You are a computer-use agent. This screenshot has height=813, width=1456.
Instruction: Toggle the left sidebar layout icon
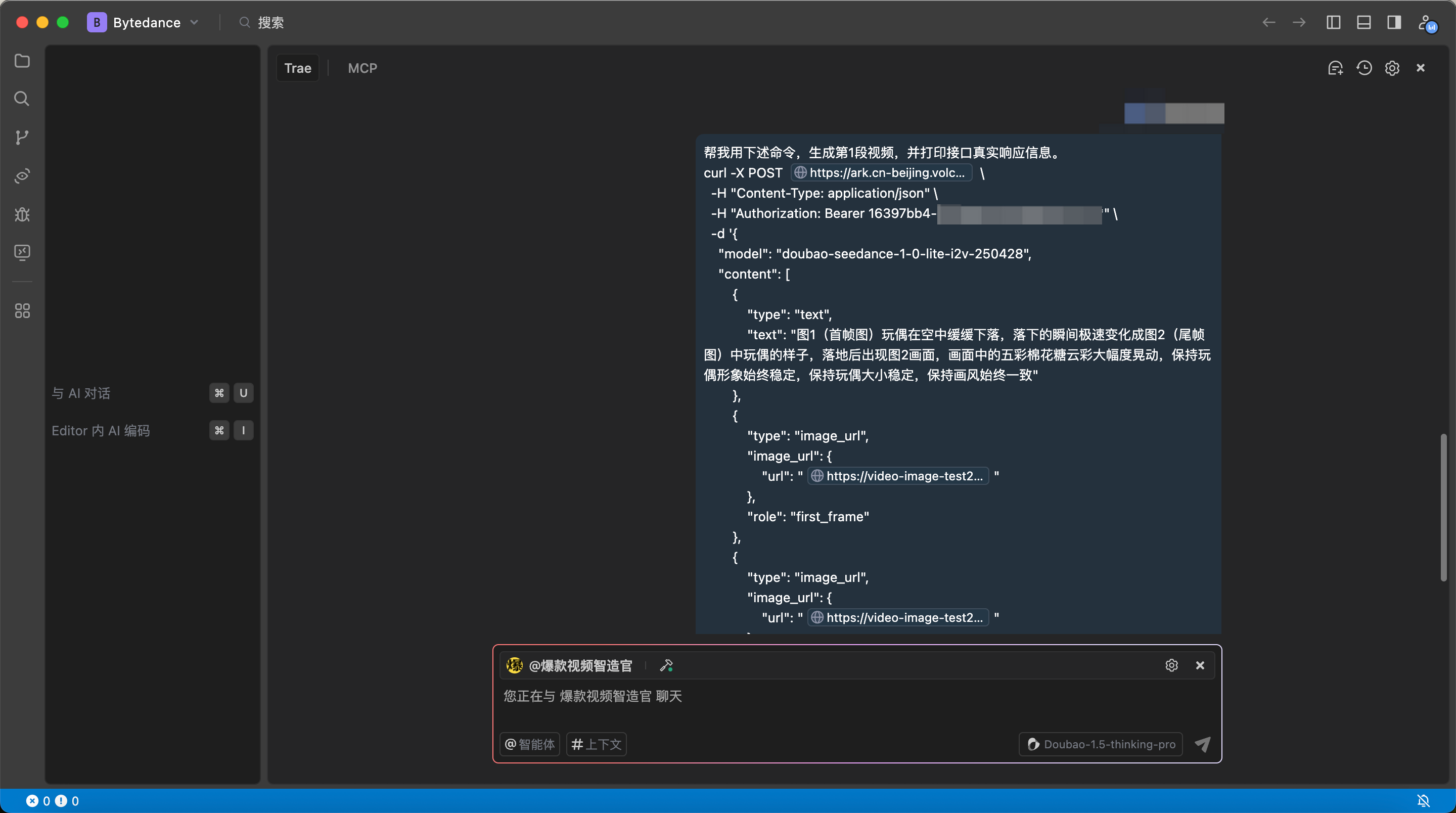tap(1333, 22)
